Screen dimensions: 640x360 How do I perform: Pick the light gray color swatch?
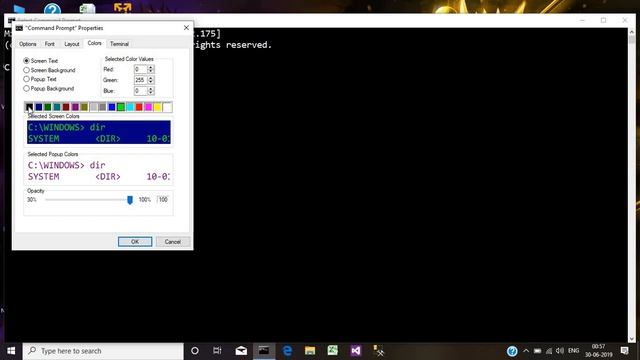point(93,107)
